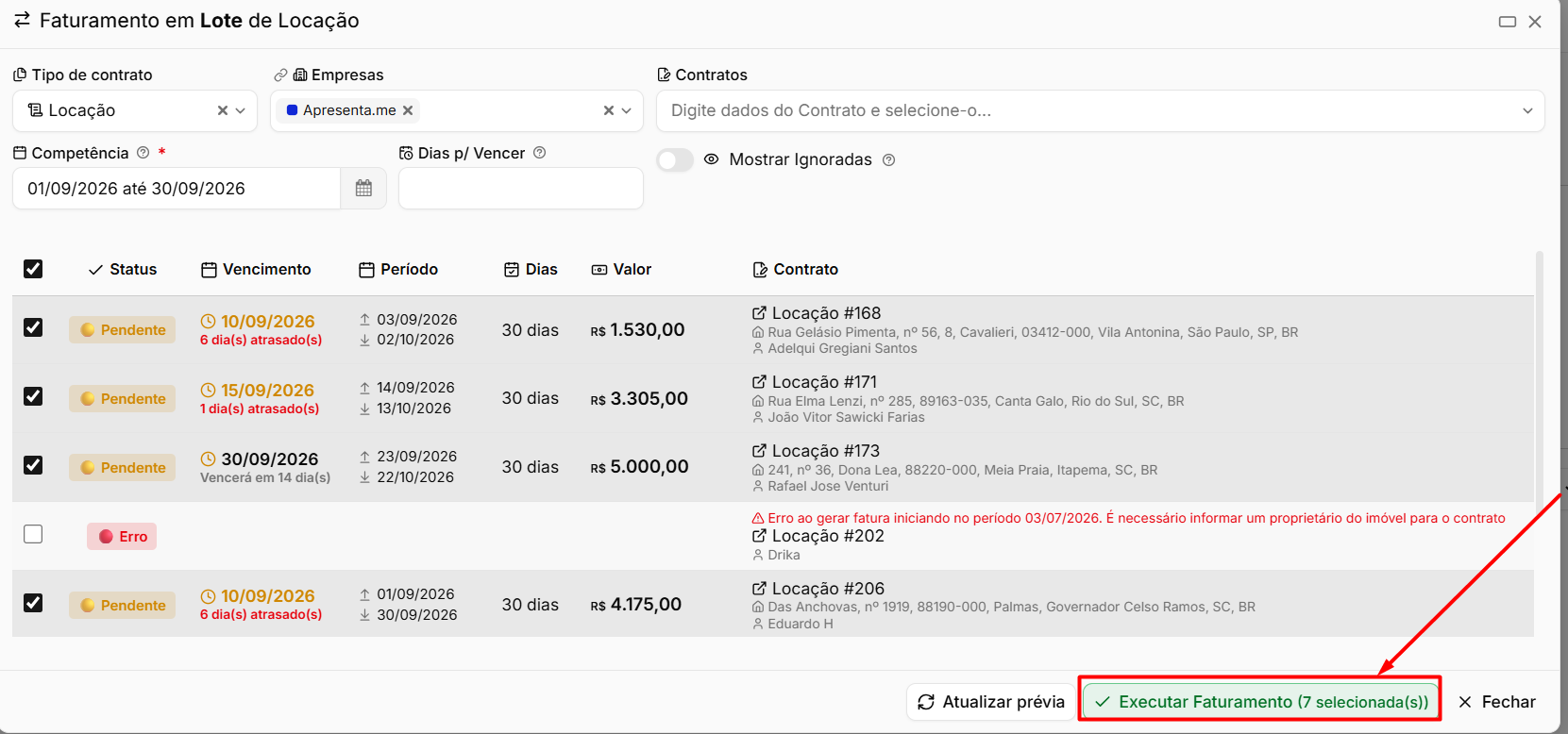Enable the Mostrar Ignoradas switch
The image size is (1568, 734).
[675, 160]
